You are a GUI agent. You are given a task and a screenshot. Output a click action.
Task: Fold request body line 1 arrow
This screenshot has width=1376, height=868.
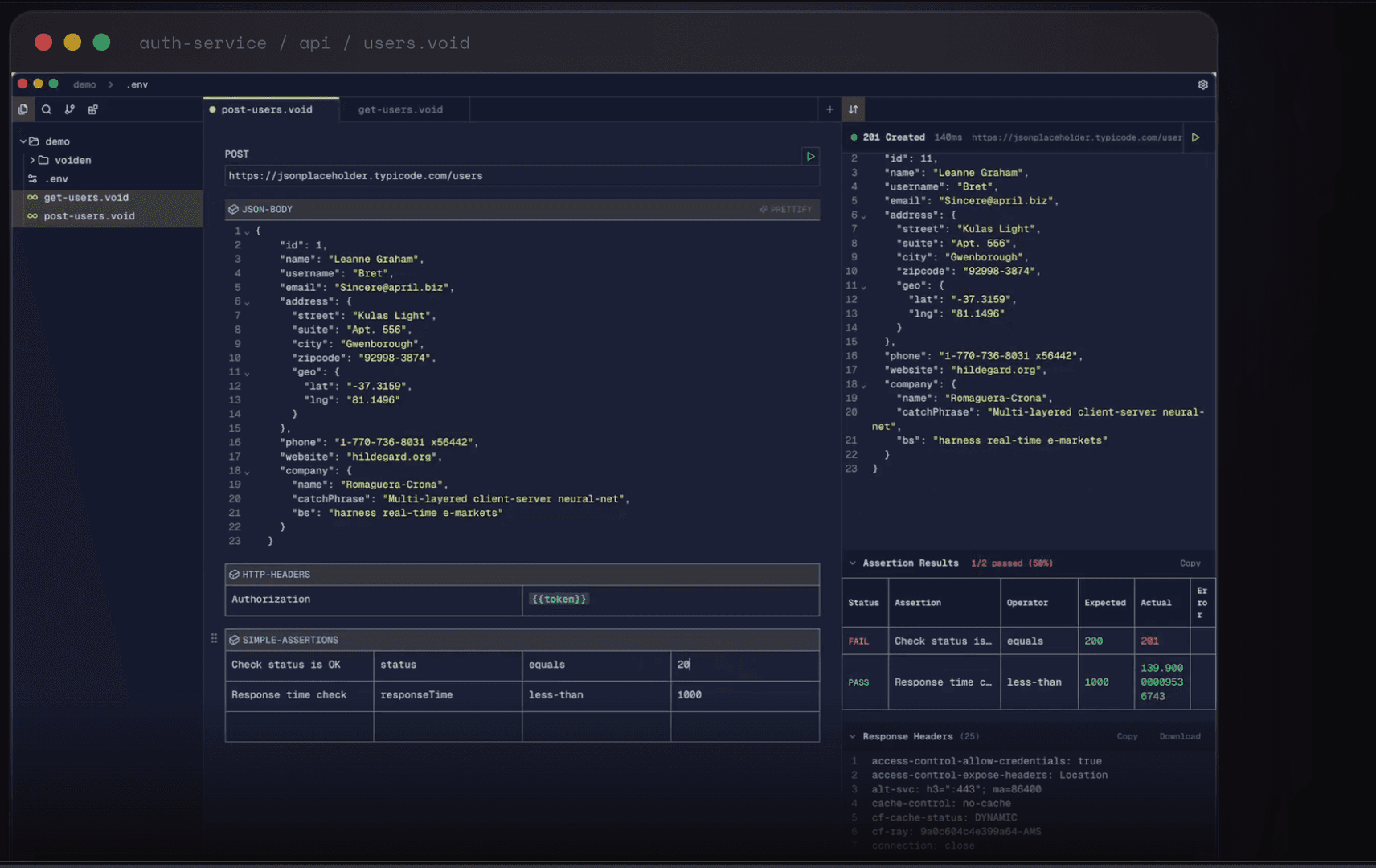[x=248, y=232]
